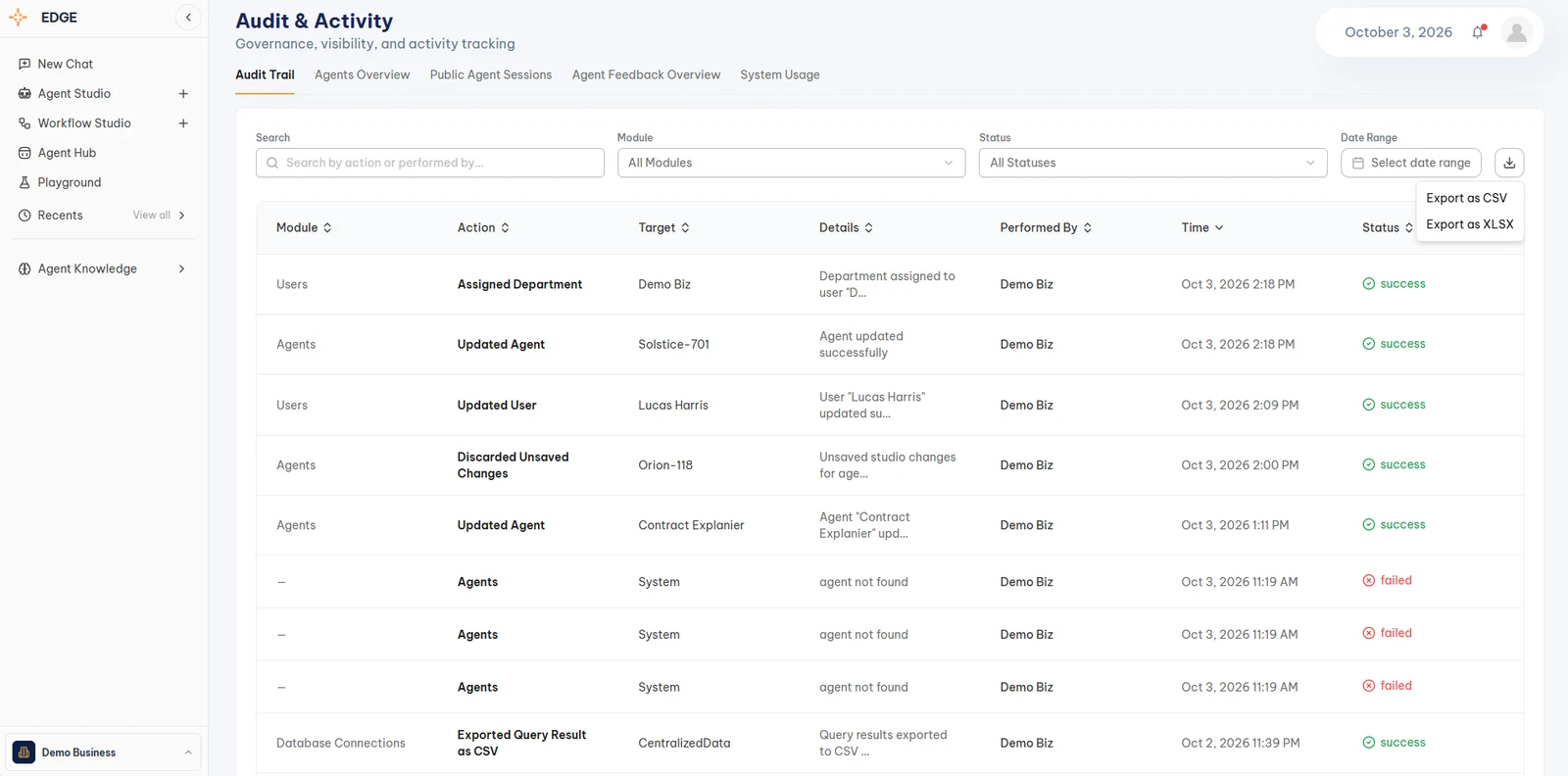This screenshot has height=776, width=1568.
Task: Sort table by Module column
Action: tap(304, 227)
